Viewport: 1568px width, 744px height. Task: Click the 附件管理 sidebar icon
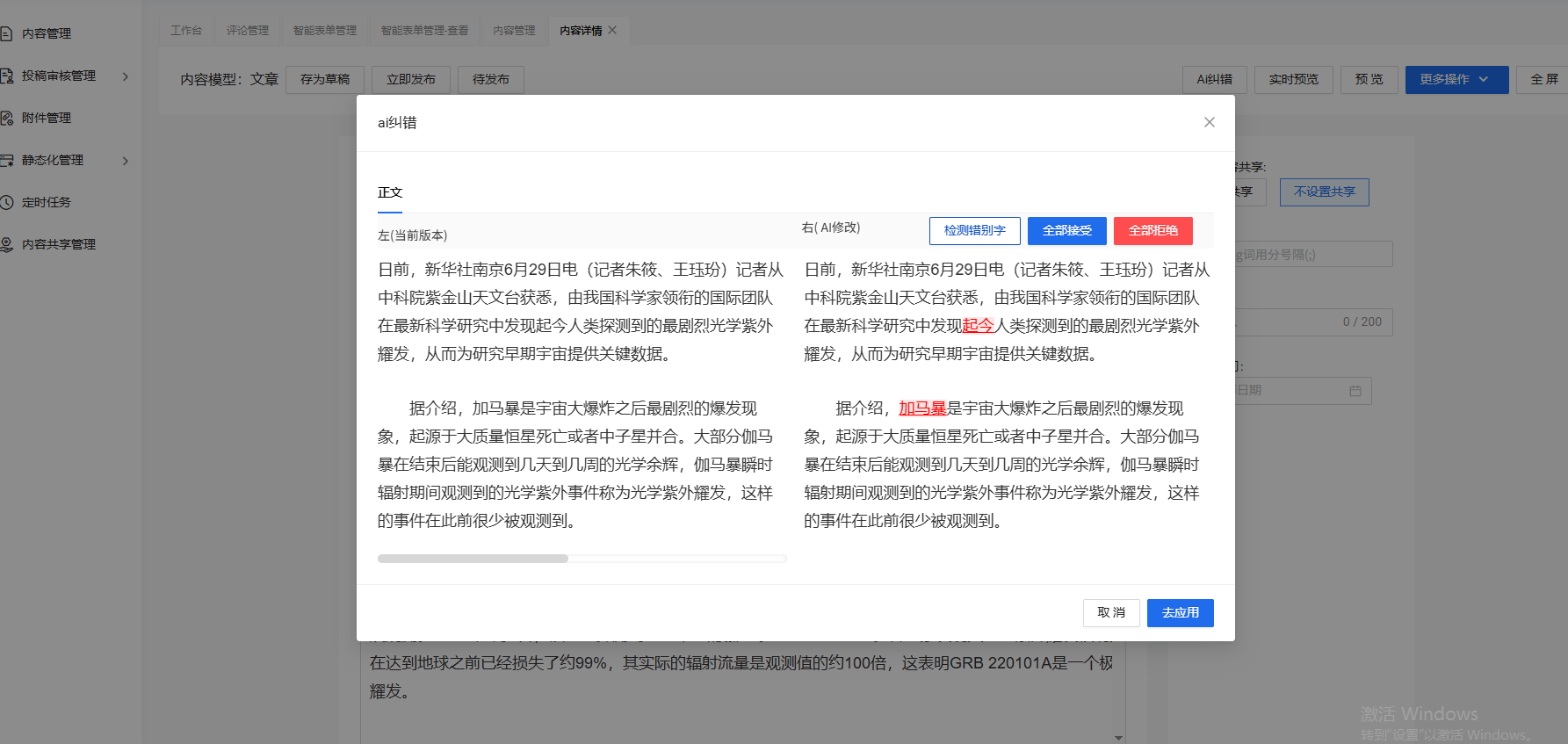(x=6, y=118)
